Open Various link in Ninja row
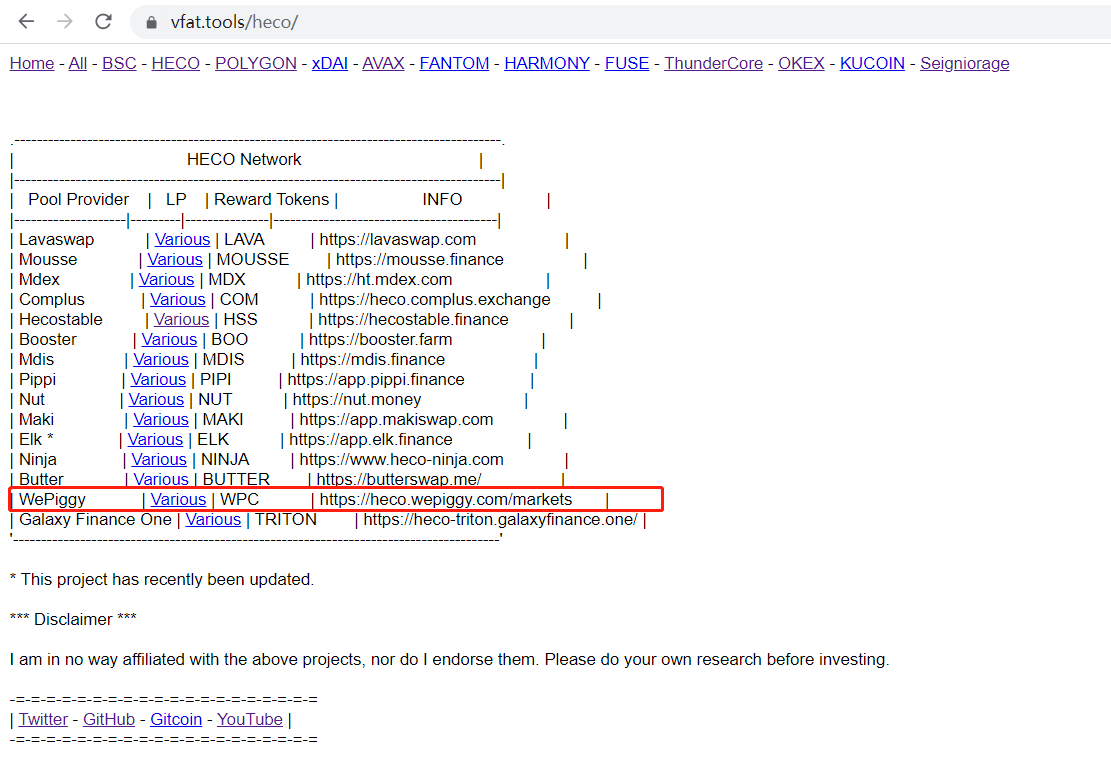Viewport: 1111px width, 776px height. [x=159, y=459]
